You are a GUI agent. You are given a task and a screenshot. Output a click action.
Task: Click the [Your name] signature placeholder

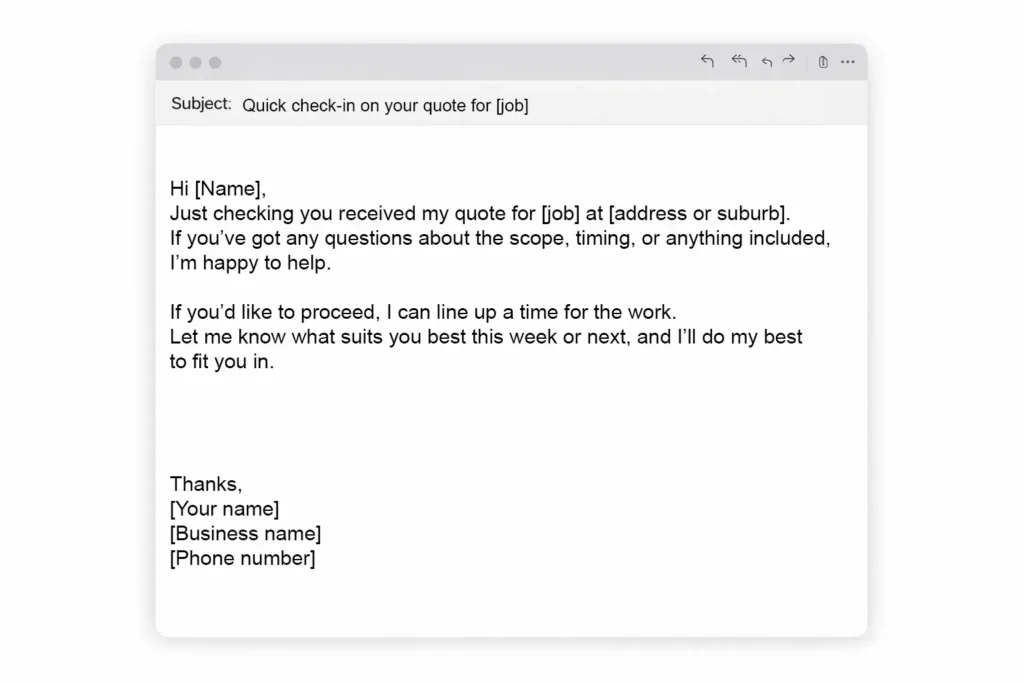coord(225,509)
